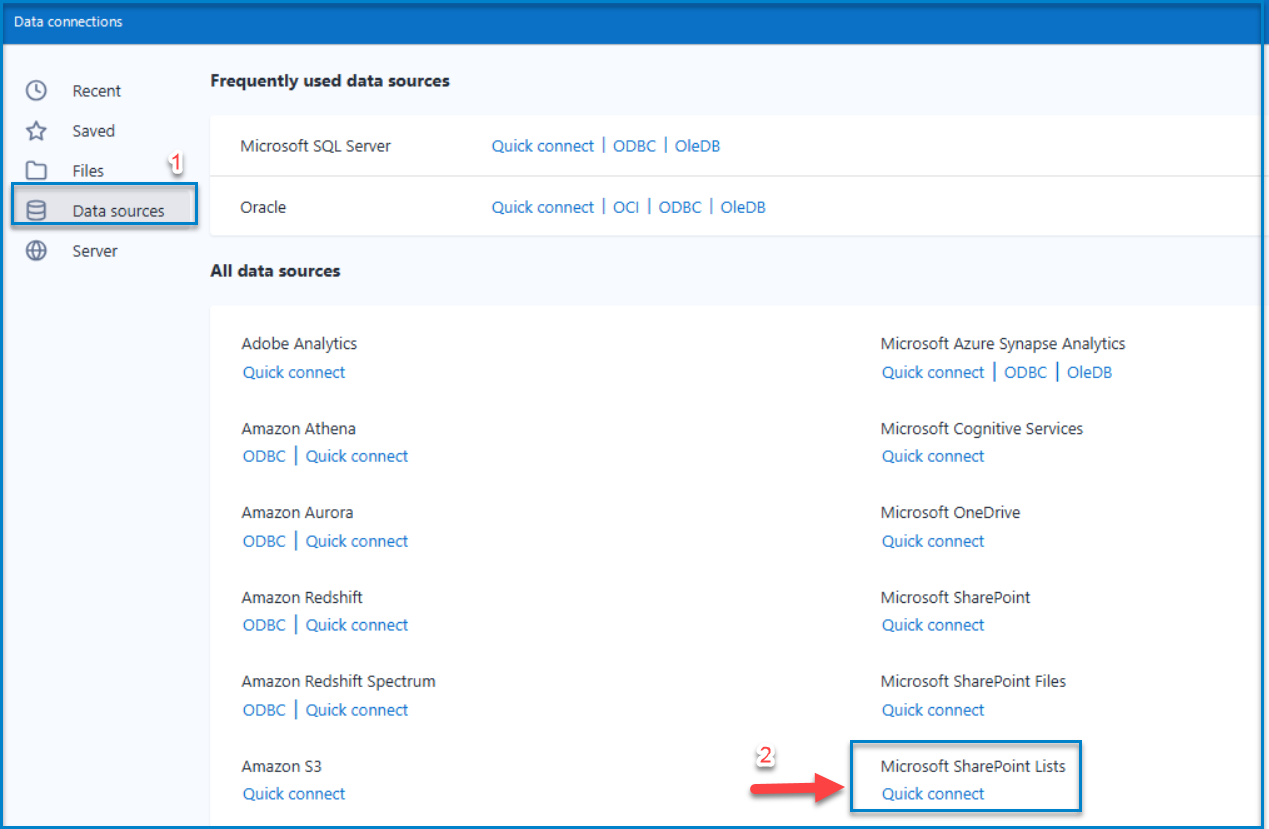Choose ODBC for Amazon Athena
The height and width of the screenshot is (829, 1269).
[264, 456]
